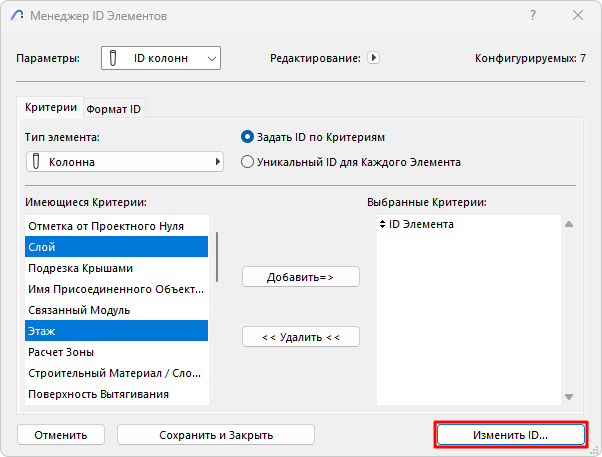Screen dimensions: 602x457
Task: Click the Изменить ID... button
Action: [510, 435]
